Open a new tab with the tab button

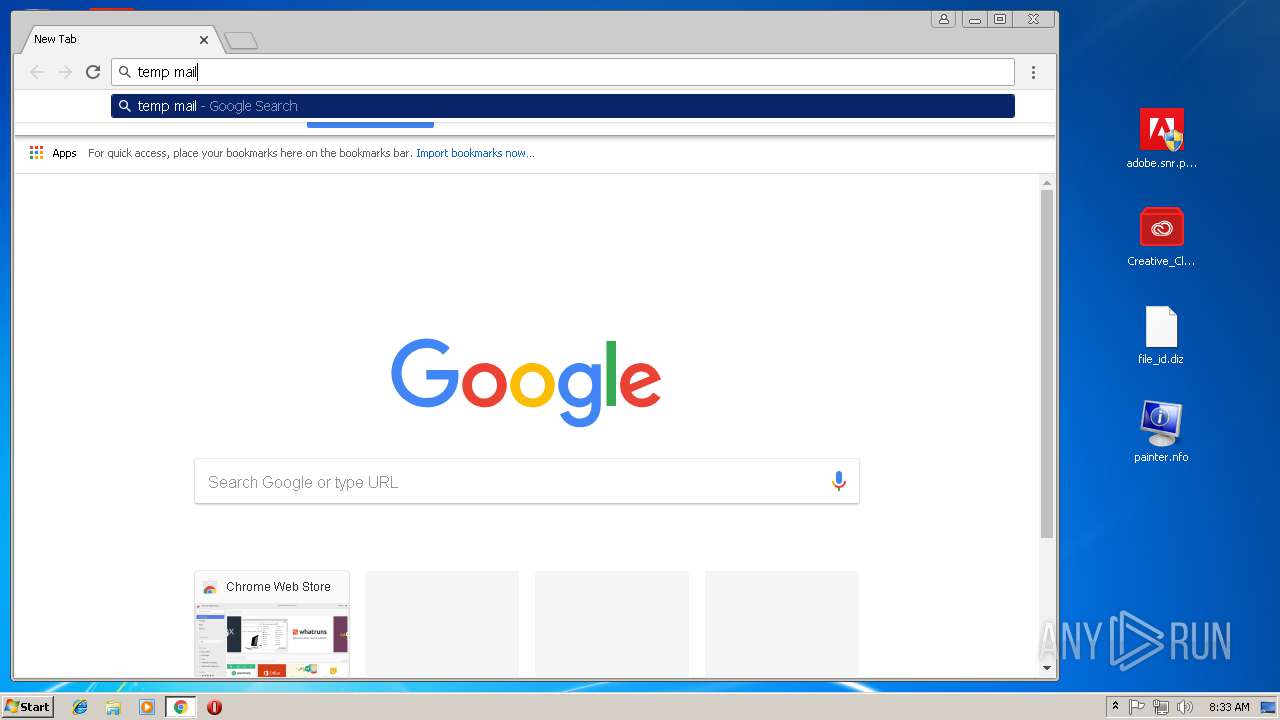click(241, 41)
